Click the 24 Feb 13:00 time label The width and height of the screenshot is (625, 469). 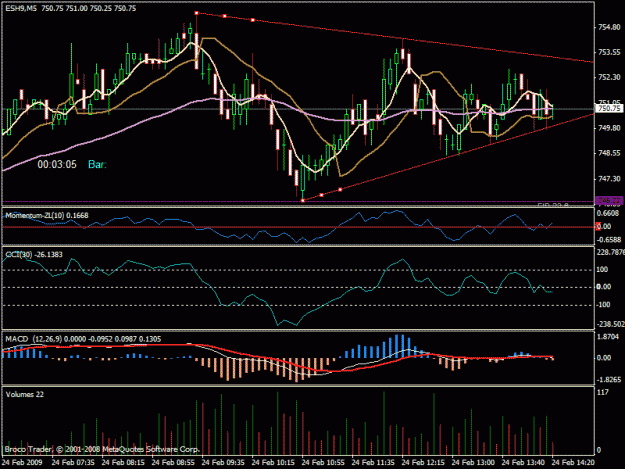pyautogui.click(x=473, y=463)
